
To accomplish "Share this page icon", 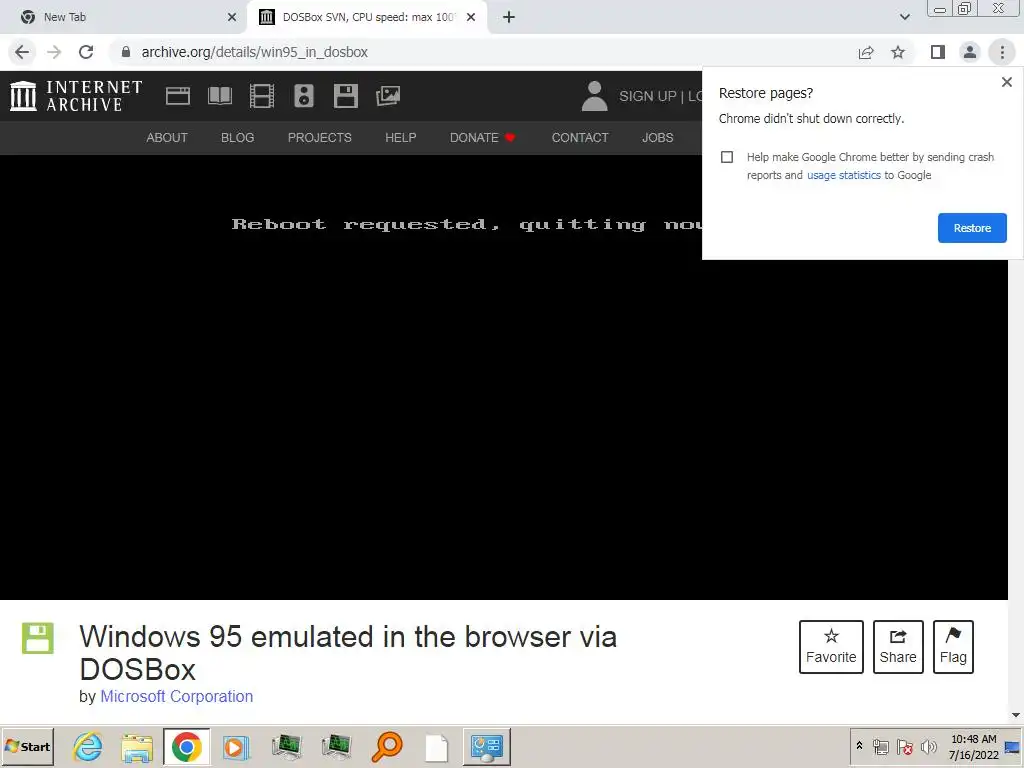I will (866, 52).
